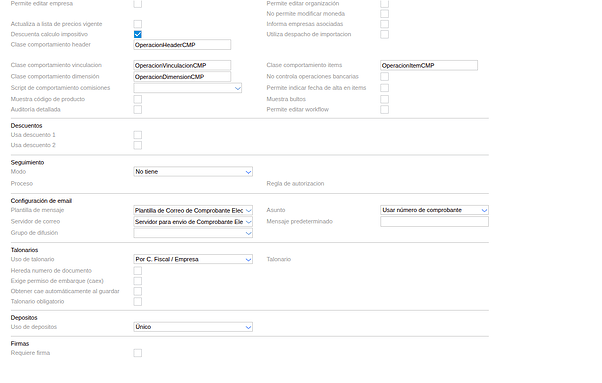Edit 'Clase comportamiento items' field
Screen dimensions: 602x383
click(x=429, y=65)
